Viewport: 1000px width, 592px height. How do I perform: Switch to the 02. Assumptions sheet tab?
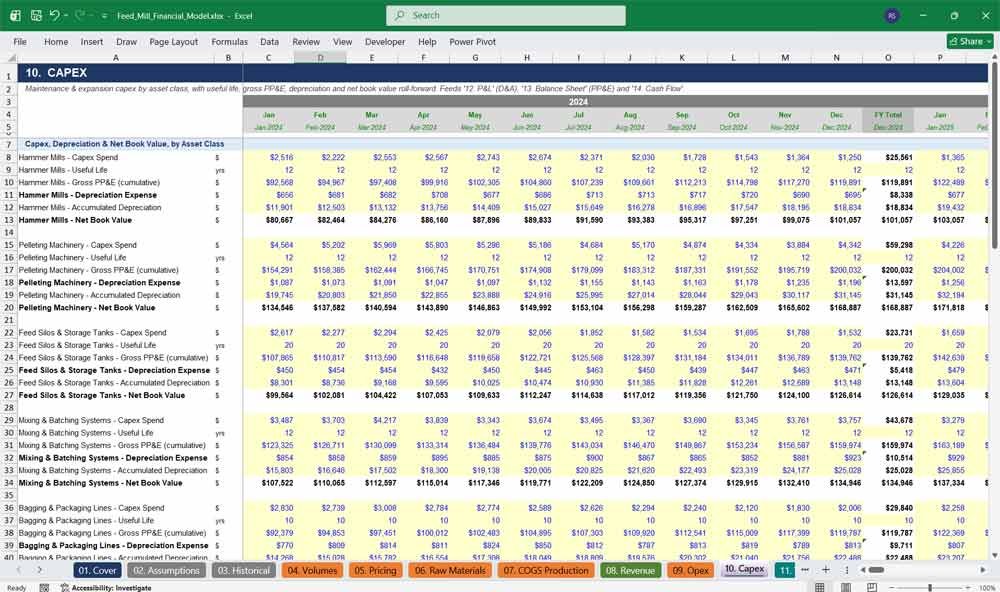coord(166,570)
